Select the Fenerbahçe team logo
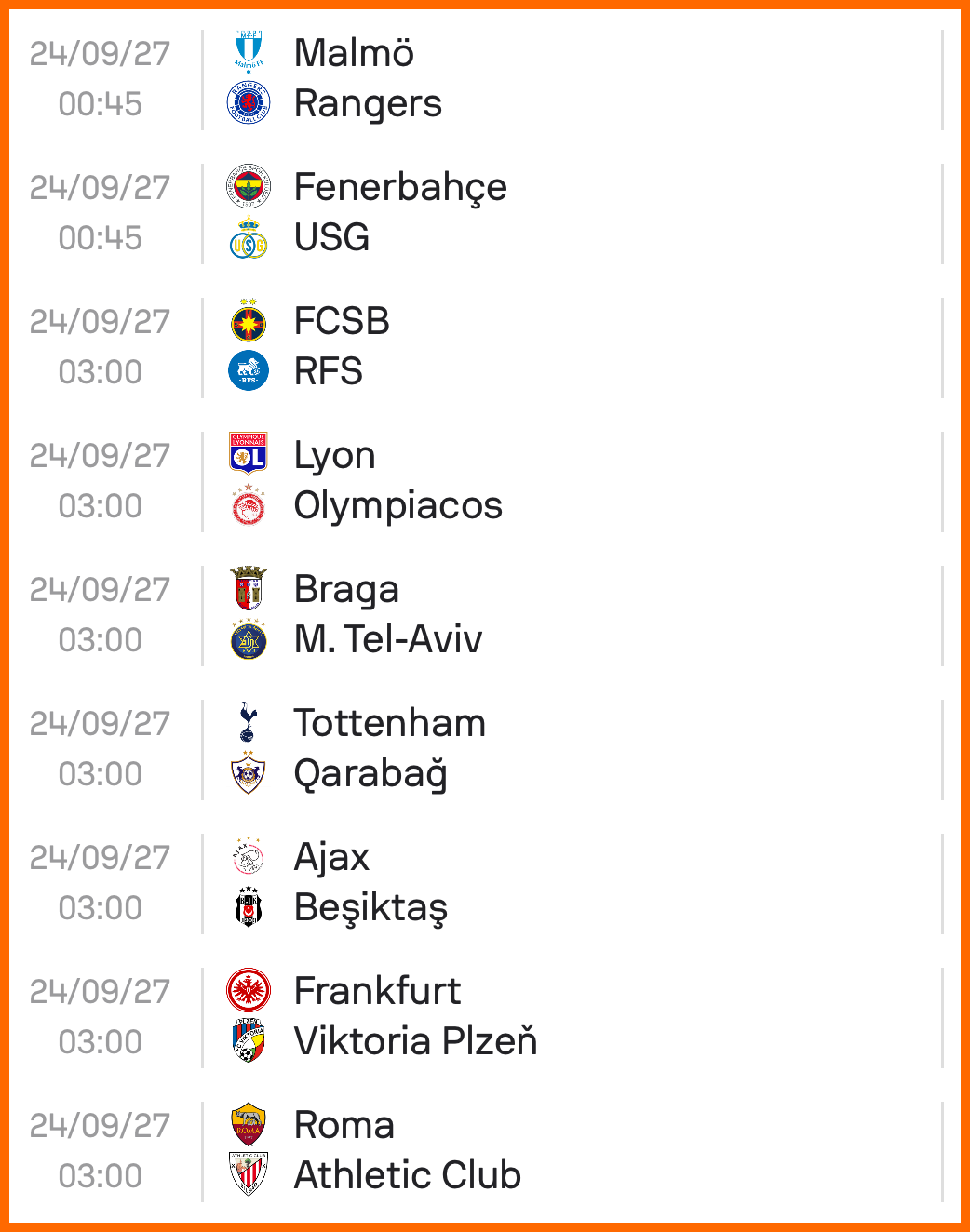 tap(249, 186)
